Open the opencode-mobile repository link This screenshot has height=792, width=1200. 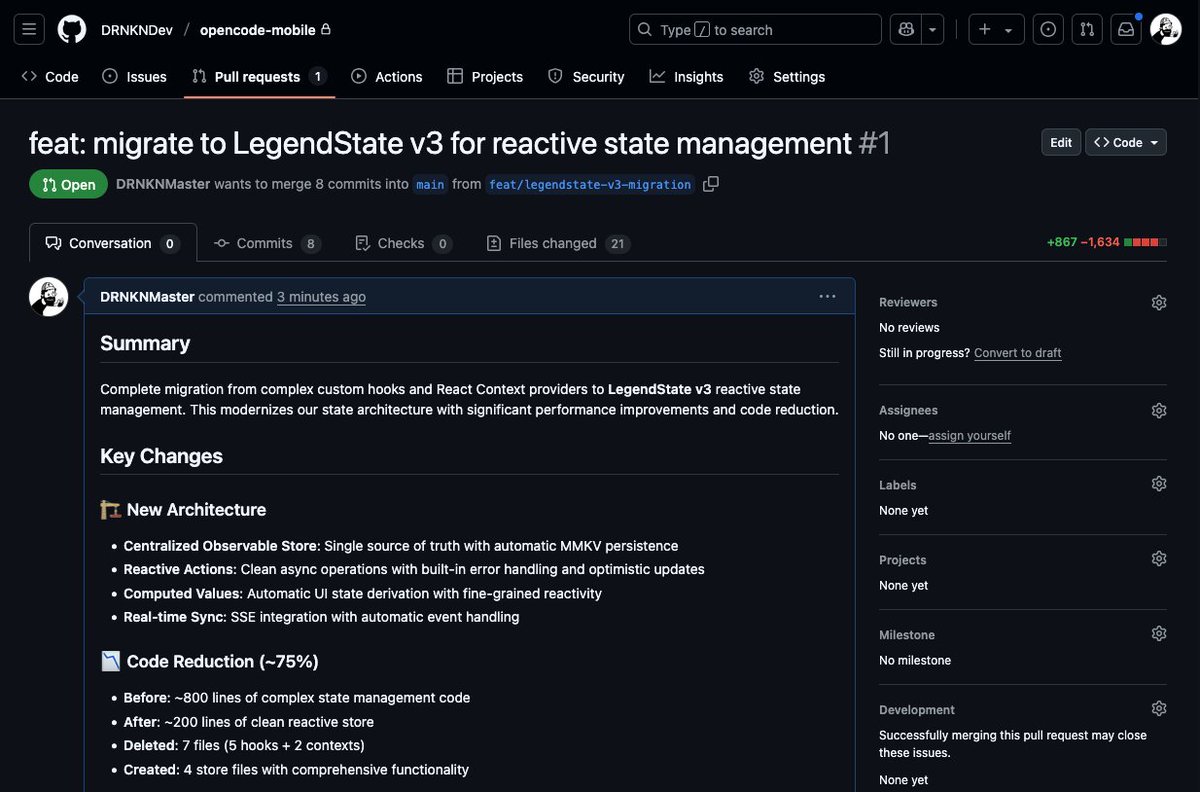click(258, 30)
